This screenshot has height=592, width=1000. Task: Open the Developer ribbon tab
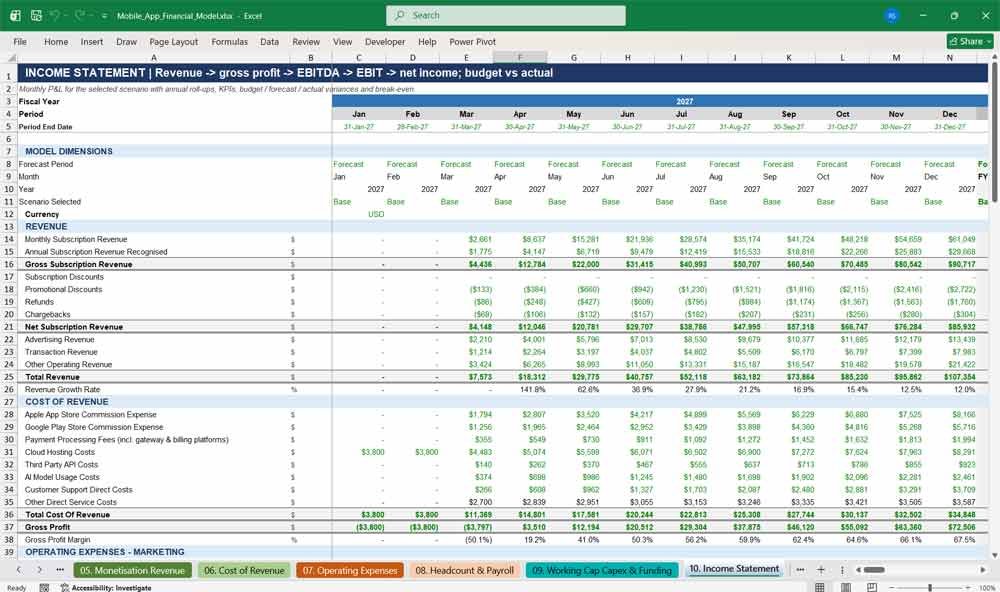tap(385, 41)
